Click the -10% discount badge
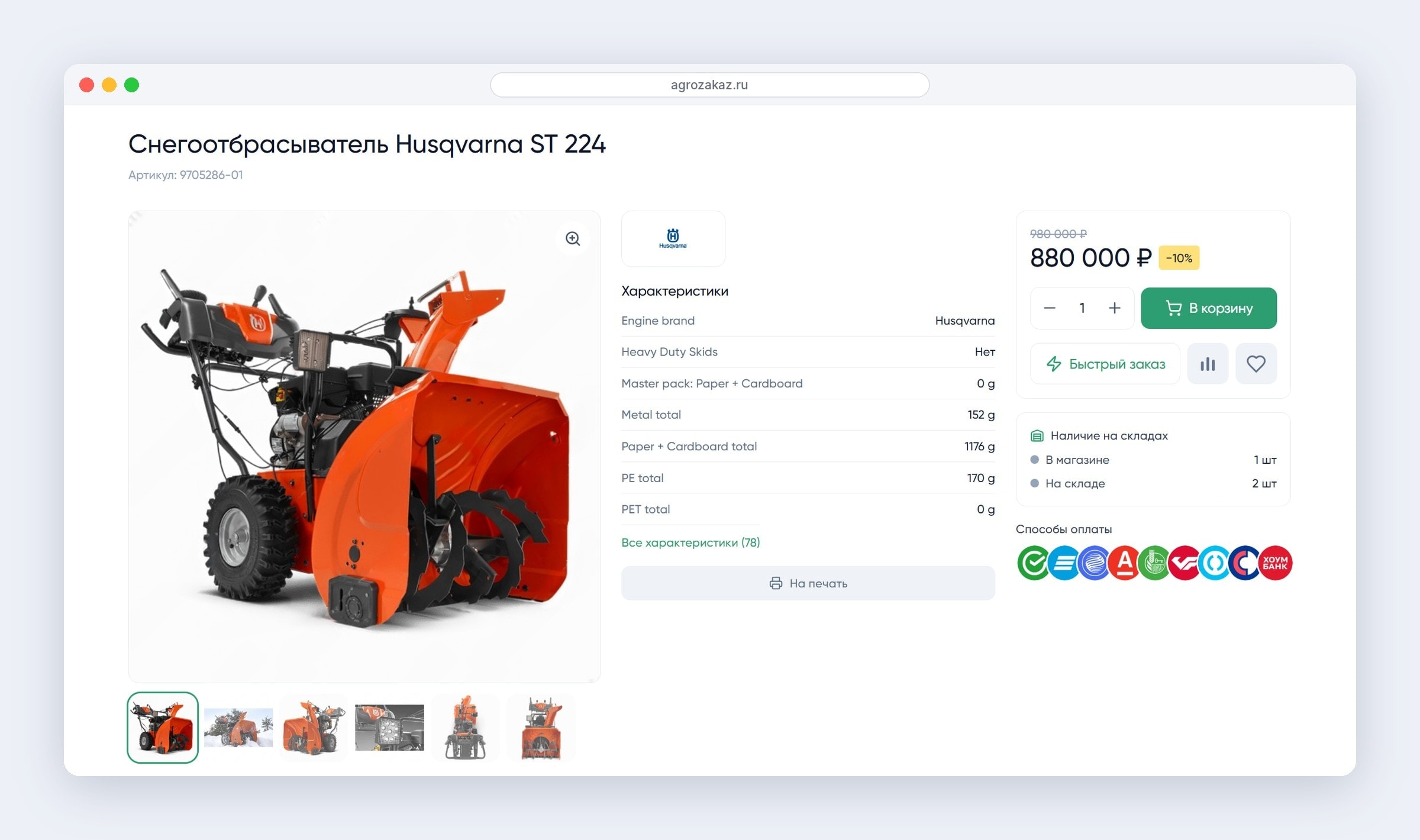The height and width of the screenshot is (840, 1420). (1179, 258)
